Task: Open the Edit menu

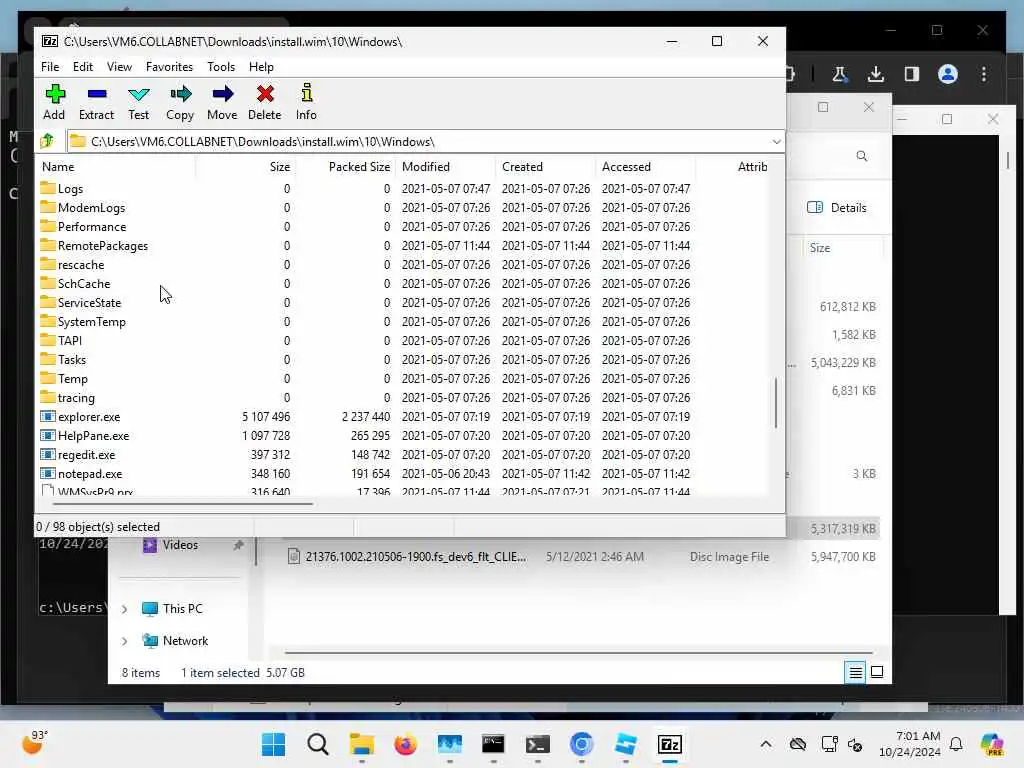Action: (x=82, y=67)
